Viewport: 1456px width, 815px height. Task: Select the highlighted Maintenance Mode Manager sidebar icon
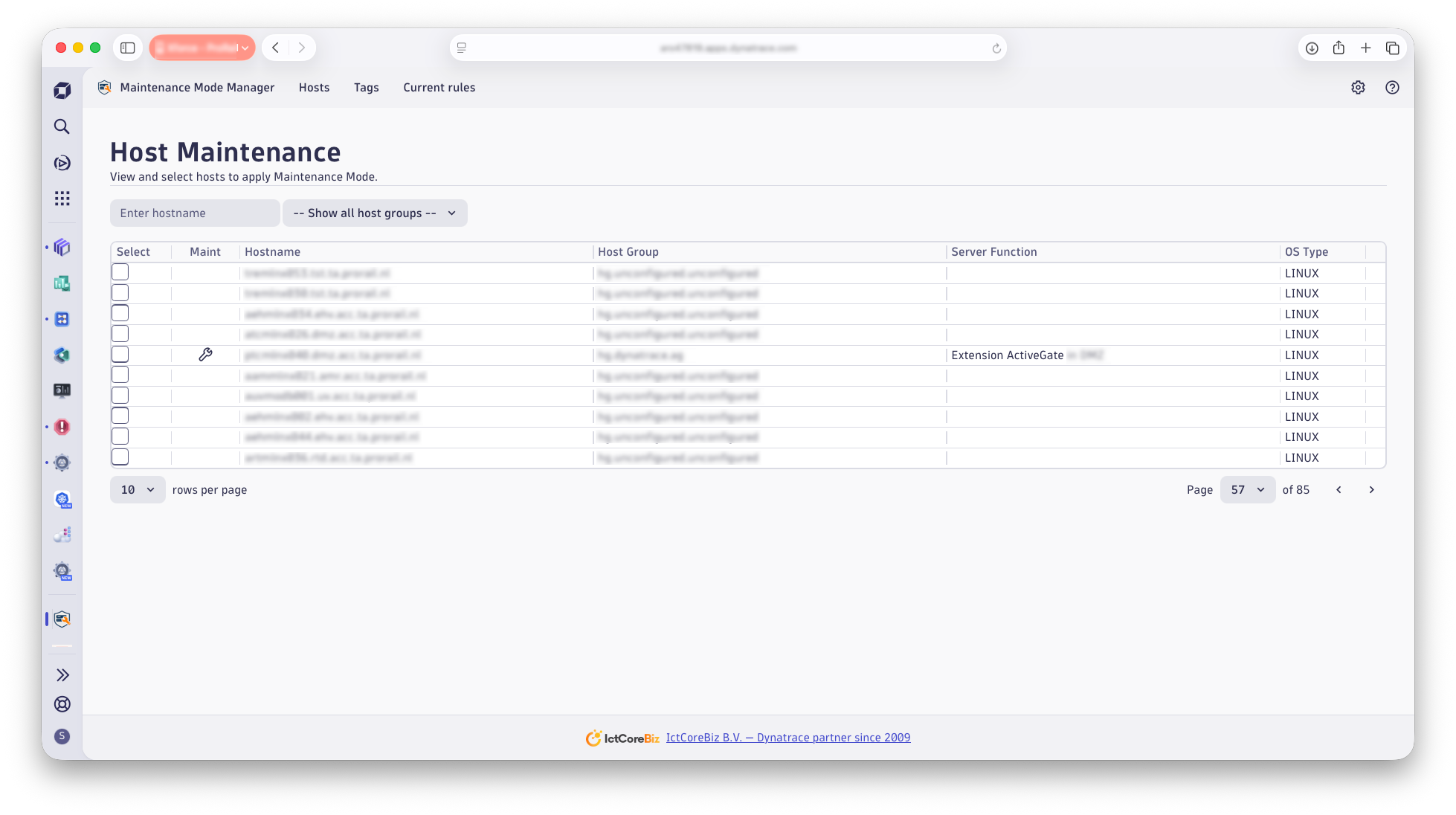click(62, 619)
